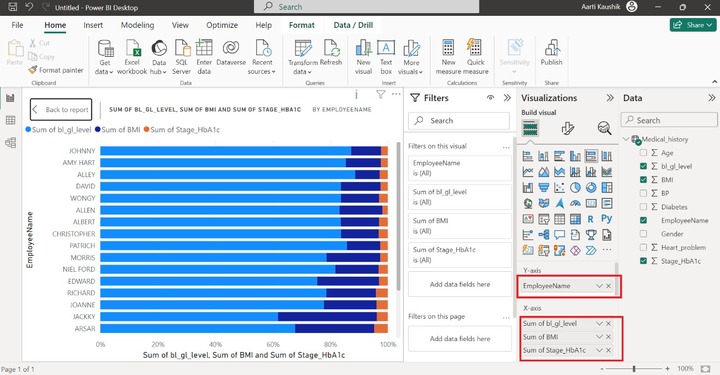Switch to Report view in sidebar

10,98
